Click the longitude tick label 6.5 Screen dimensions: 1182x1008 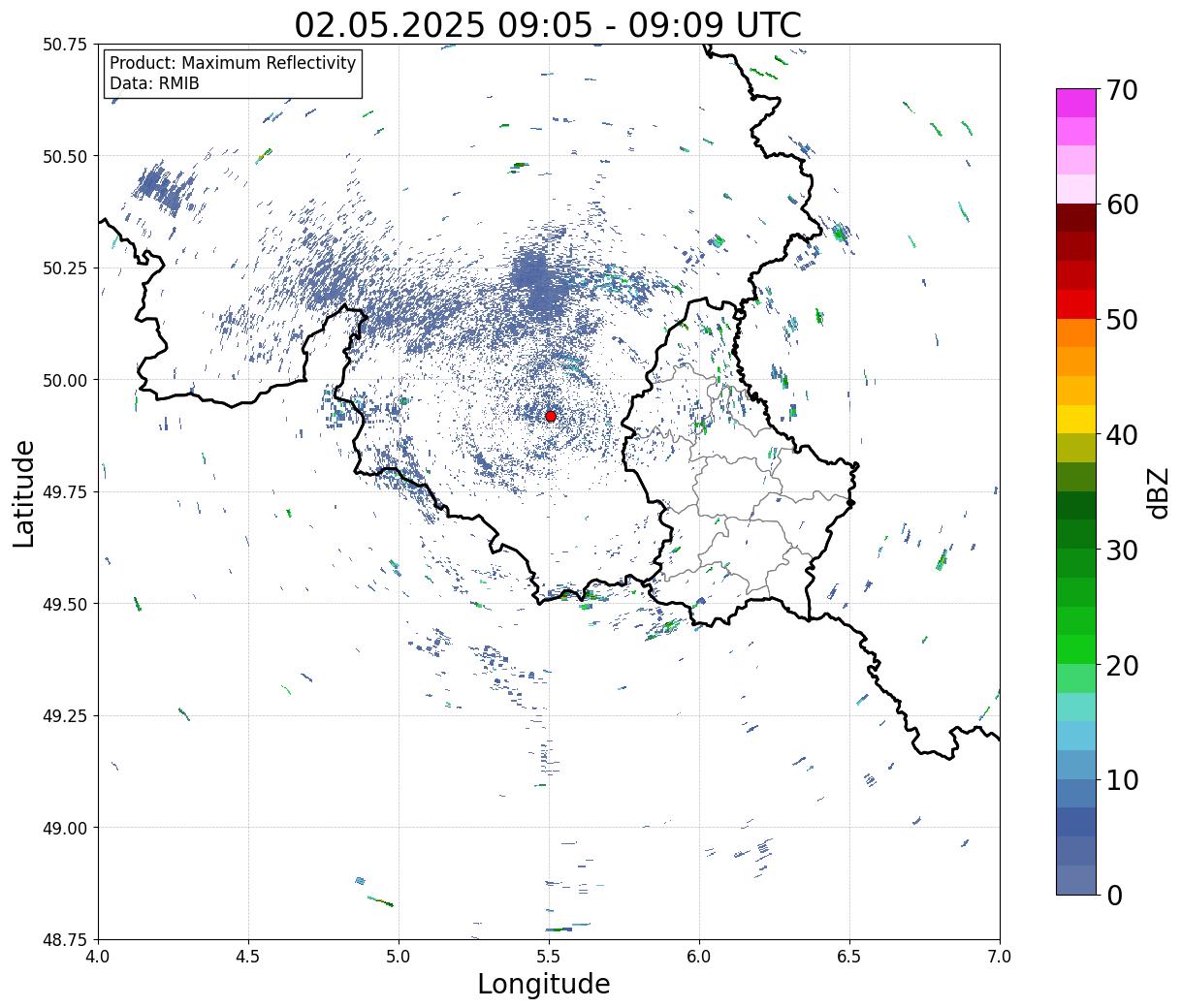tap(849, 957)
